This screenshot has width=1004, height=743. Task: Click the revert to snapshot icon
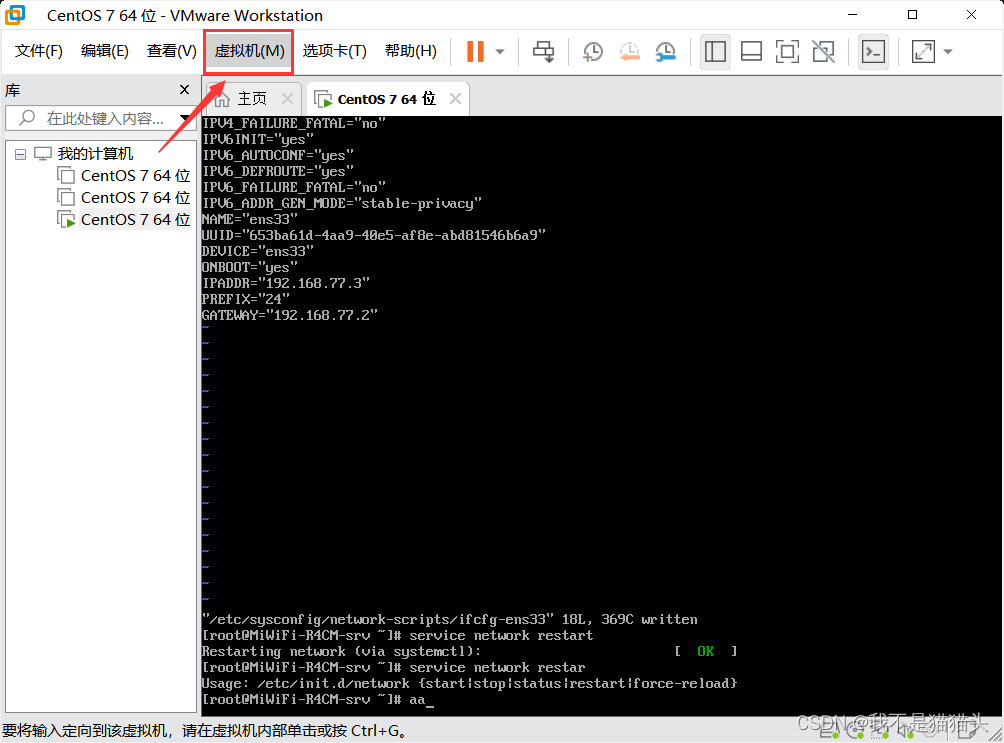pyautogui.click(x=629, y=51)
